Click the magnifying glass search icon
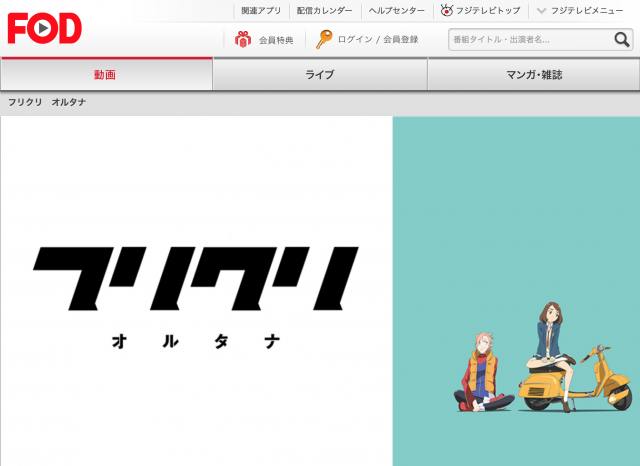The width and height of the screenshot is (640, 466). click(621, 40)
